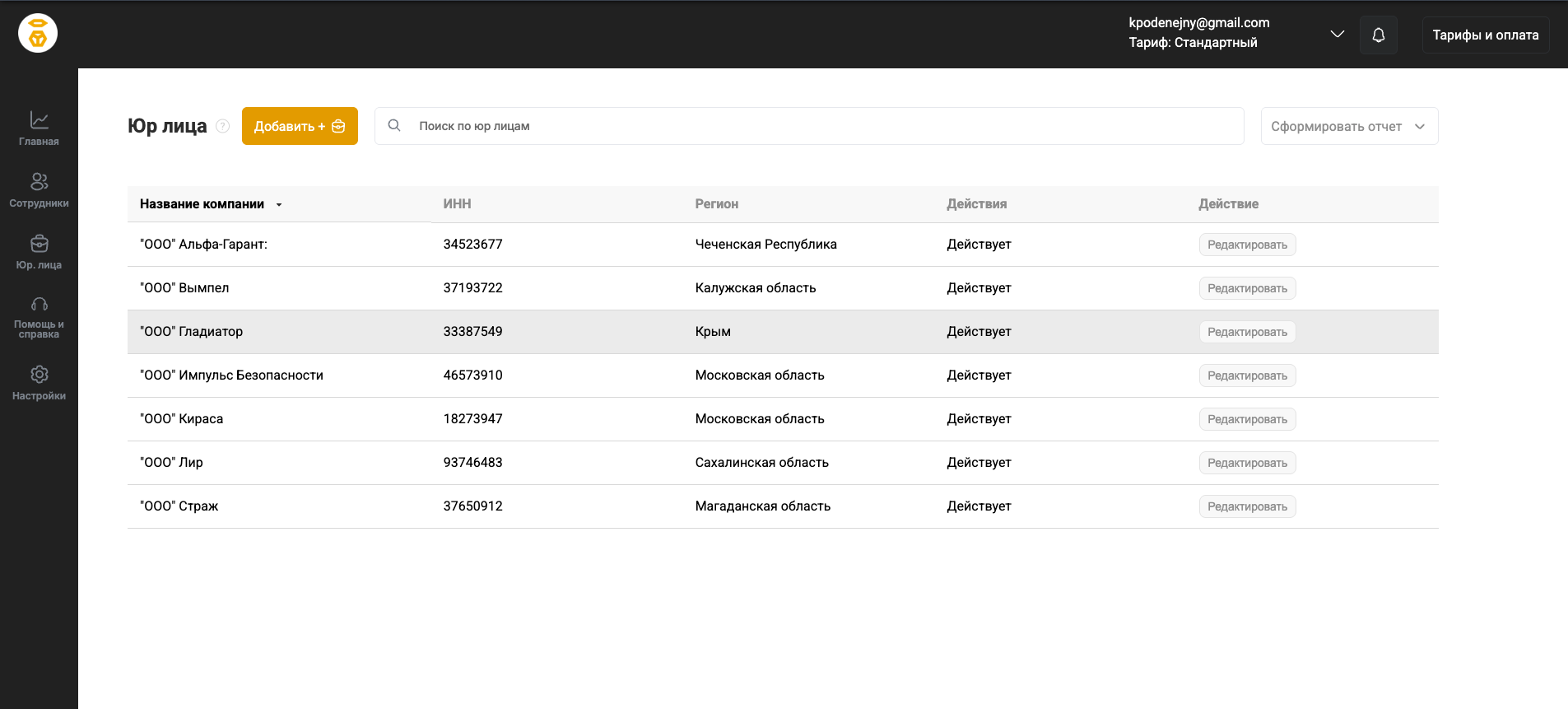Click Московская область in Кираса row
Image resolution: width=1568 pixels, height=709 pixels.
[760, 419]
